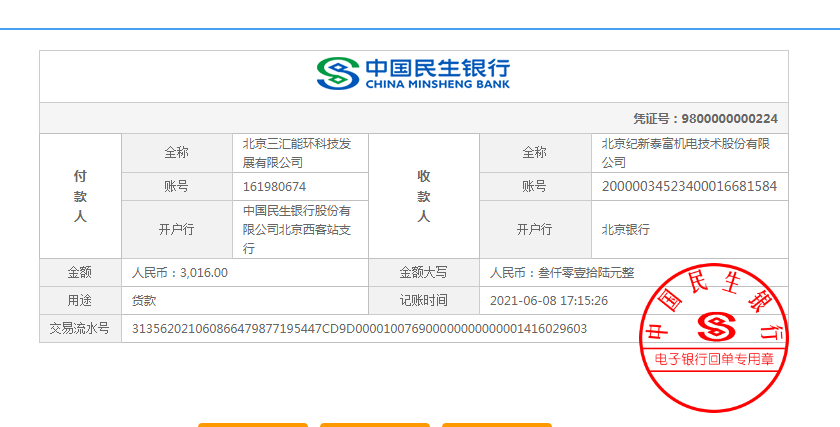
Task: Click payer bank 中国民生银行股份有限公司北京西客站支行
Action: point(297,229)
